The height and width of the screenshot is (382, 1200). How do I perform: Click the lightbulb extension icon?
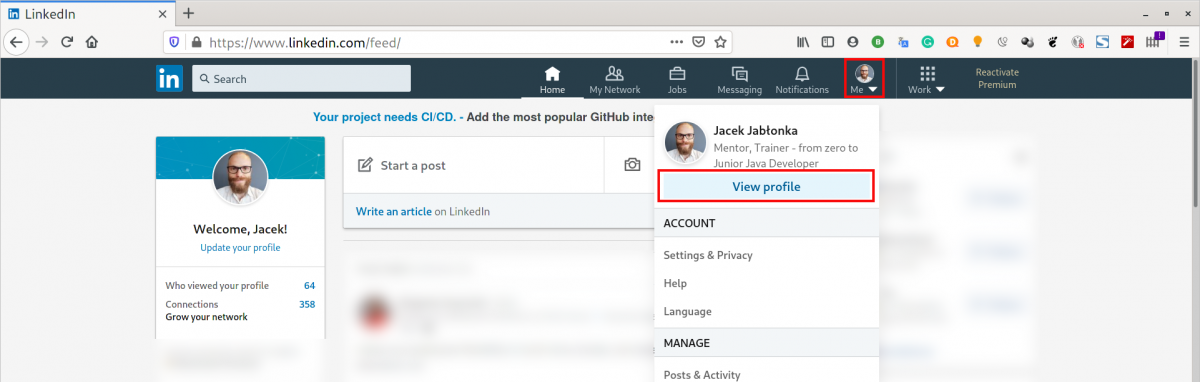(977, 43)
